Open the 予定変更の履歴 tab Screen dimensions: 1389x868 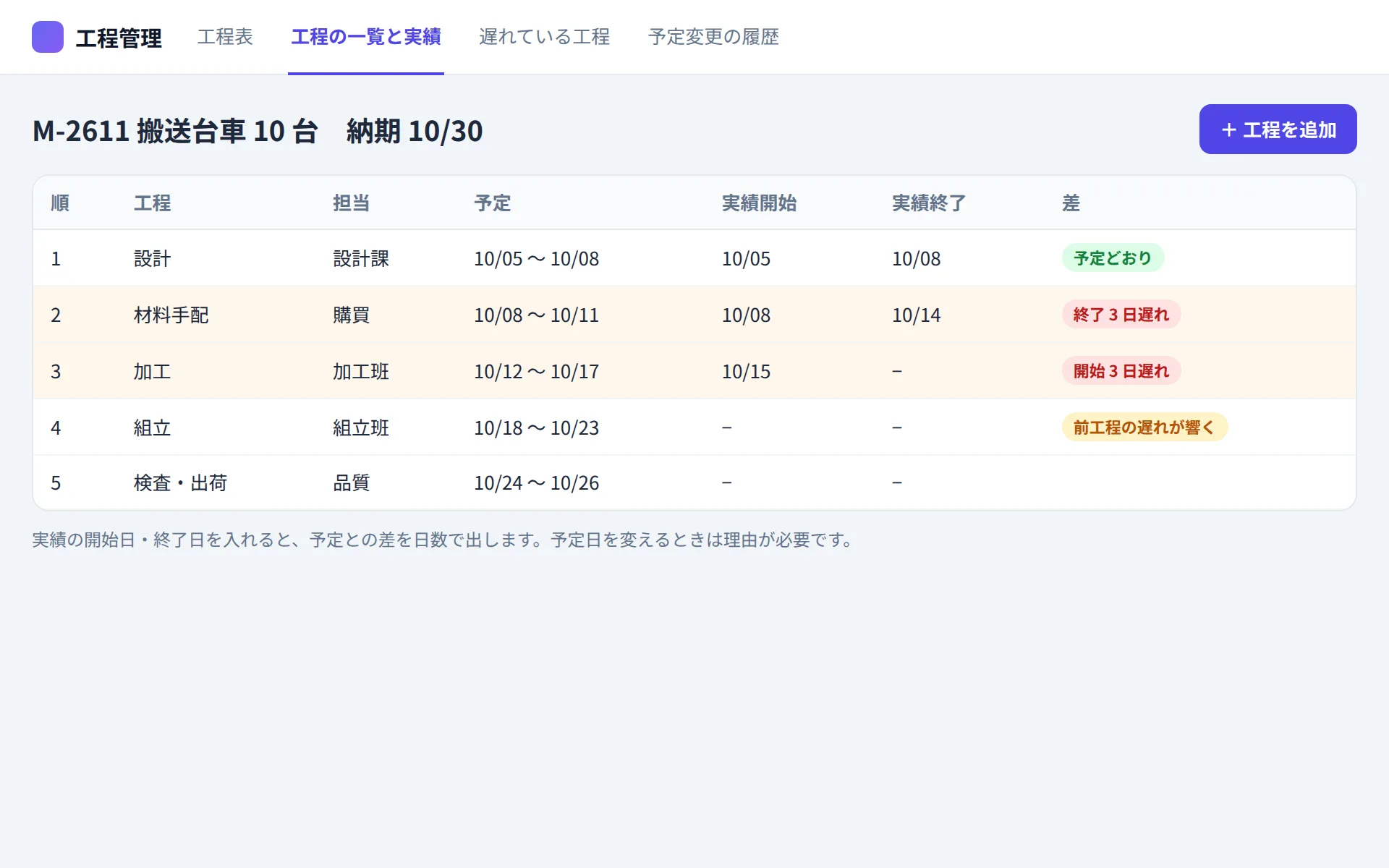(x=713, y=37)
